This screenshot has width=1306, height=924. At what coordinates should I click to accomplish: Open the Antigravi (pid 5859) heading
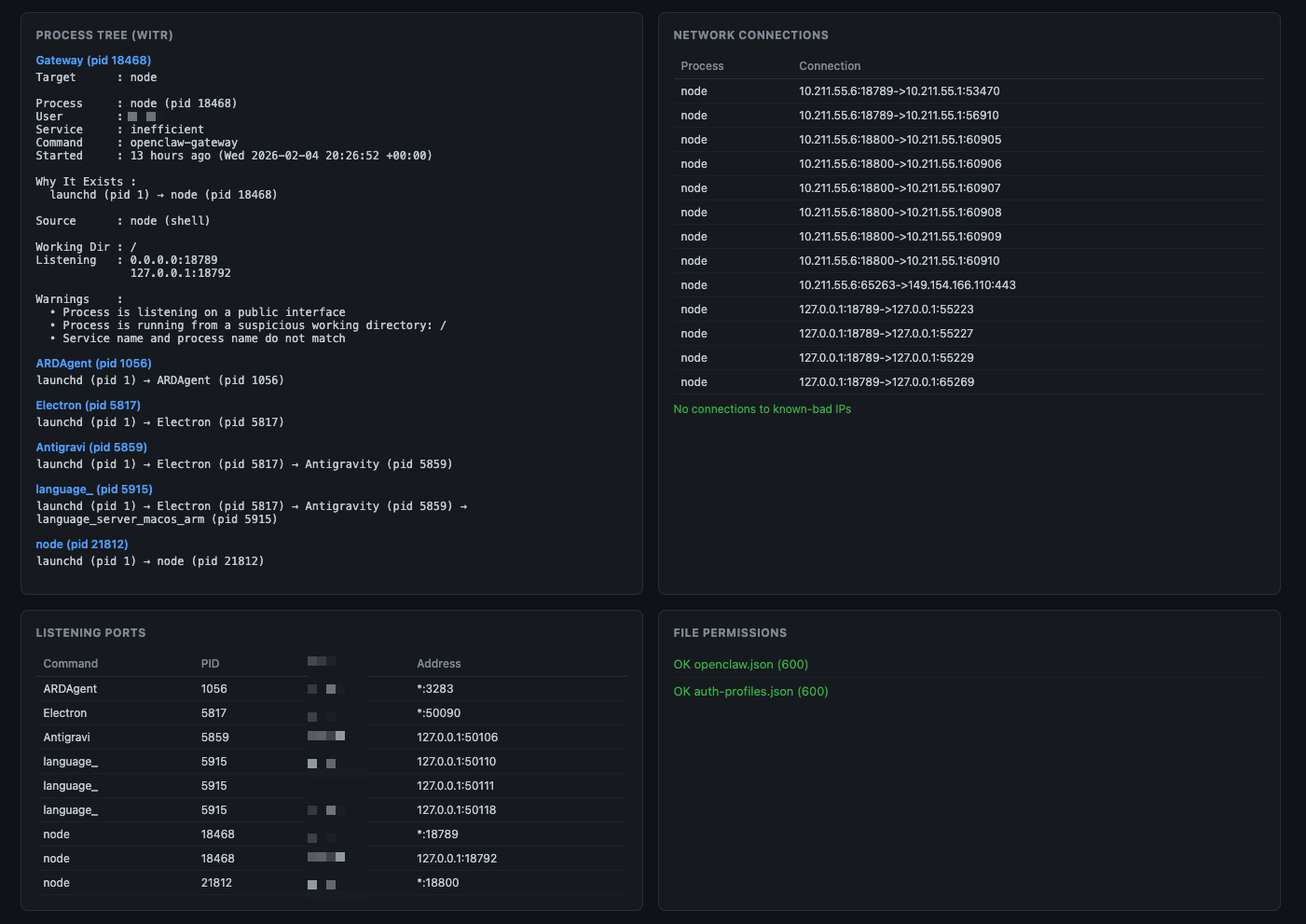tap(91, 448)
